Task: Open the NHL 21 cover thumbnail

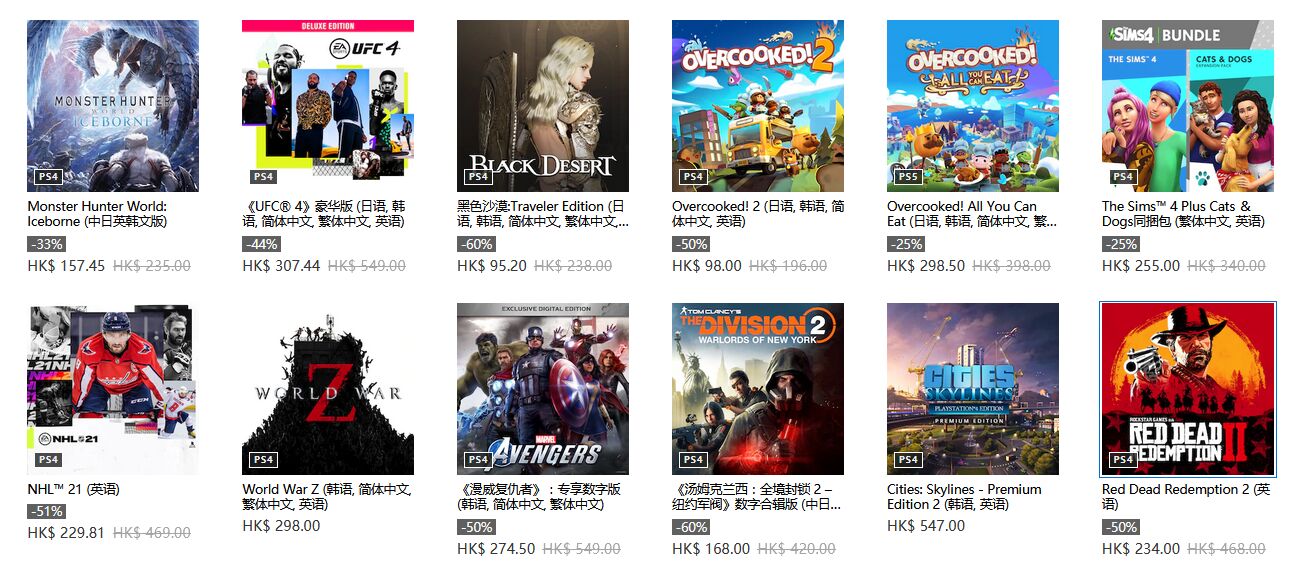Action: (x=113, y=389)
